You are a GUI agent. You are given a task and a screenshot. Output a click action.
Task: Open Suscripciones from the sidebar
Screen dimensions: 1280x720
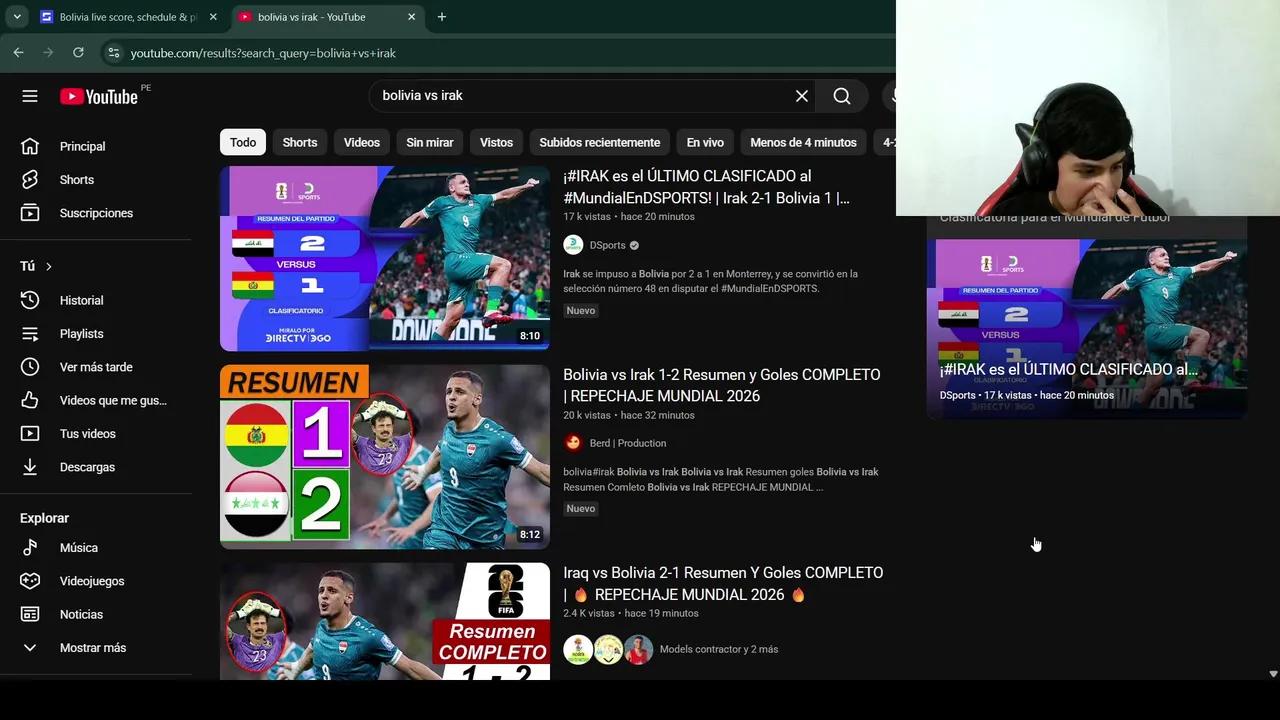click(96, 213)
